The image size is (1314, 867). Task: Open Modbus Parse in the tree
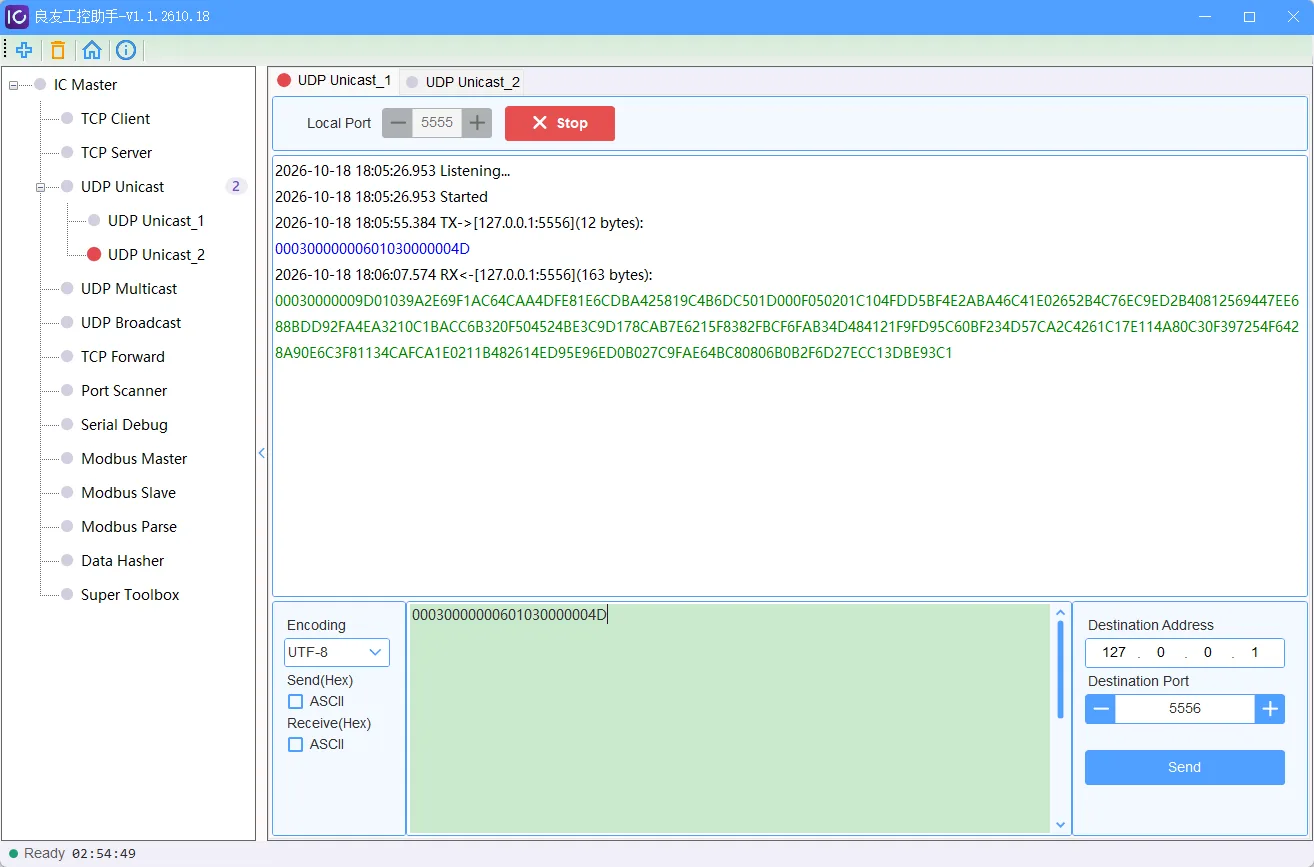click(129, 527)
